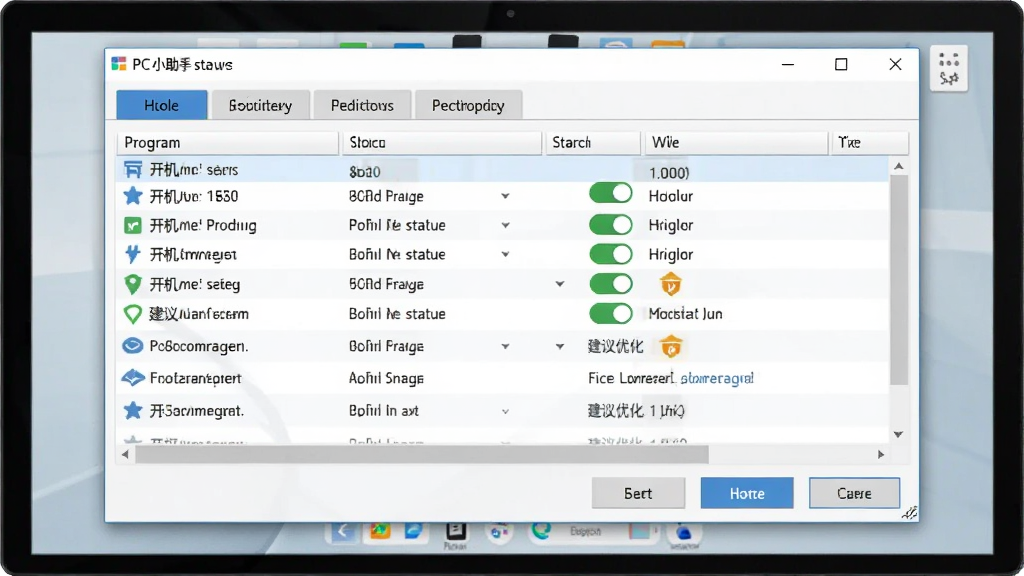The width and height of the screenshot is (1024, 576).
Task: Click the '1.000)' value in the selected row
Action: click(669, 172)
